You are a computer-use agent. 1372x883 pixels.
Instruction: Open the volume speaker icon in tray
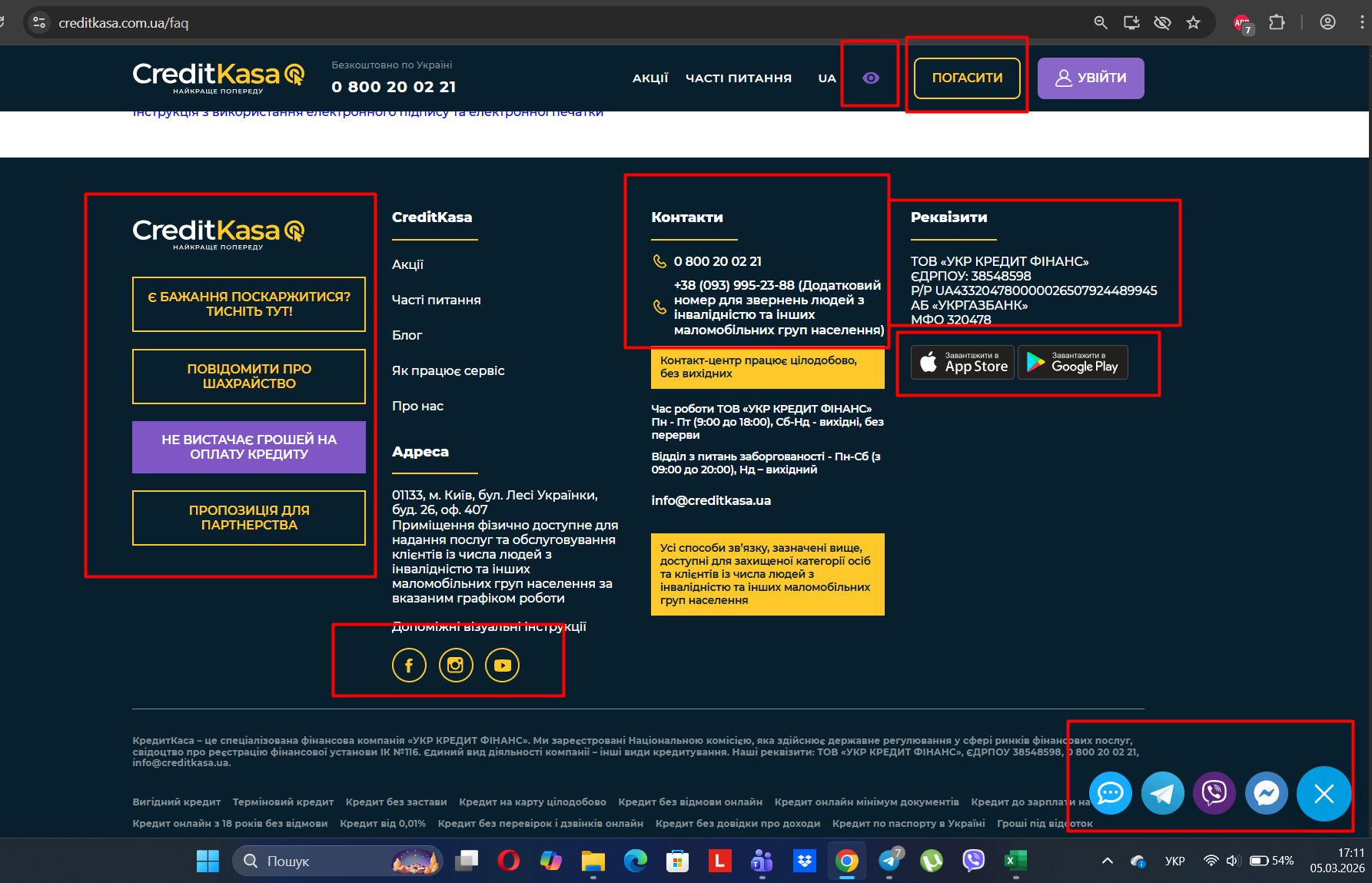[x=1232, y=861]
